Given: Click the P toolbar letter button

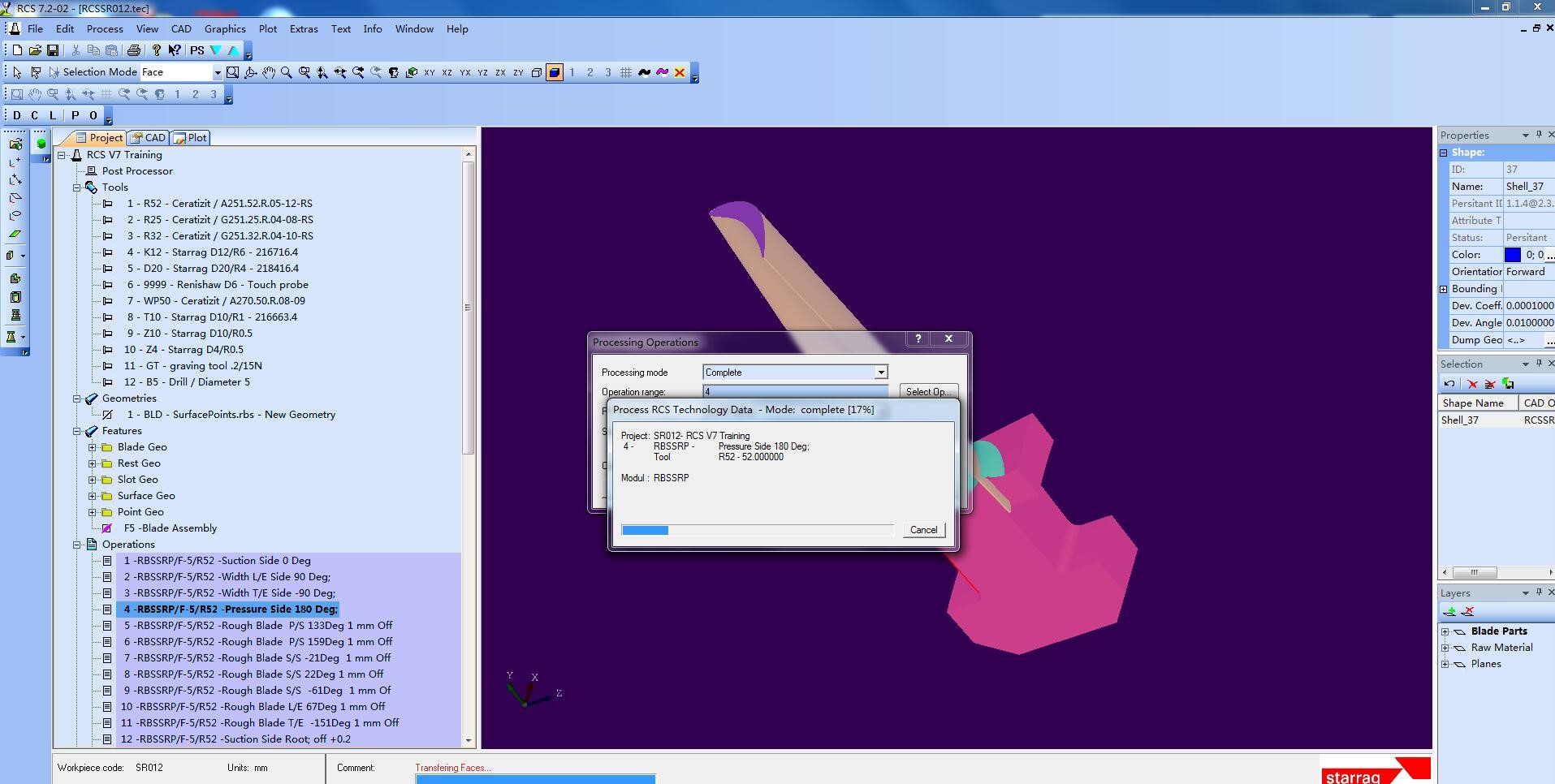Looking at the screenshot, I should click(76, 115).
